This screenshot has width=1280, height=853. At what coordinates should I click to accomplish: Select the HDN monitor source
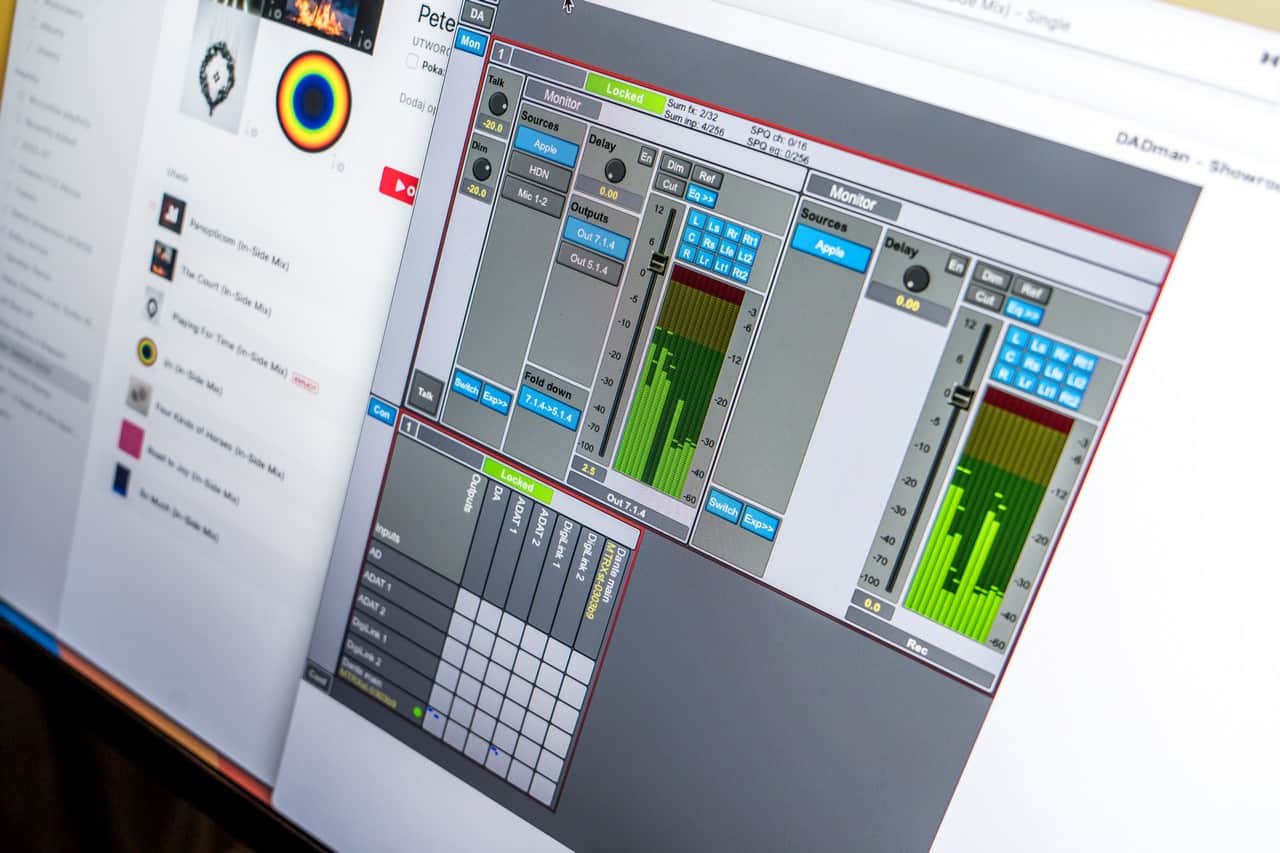click(x=540, y=171)
